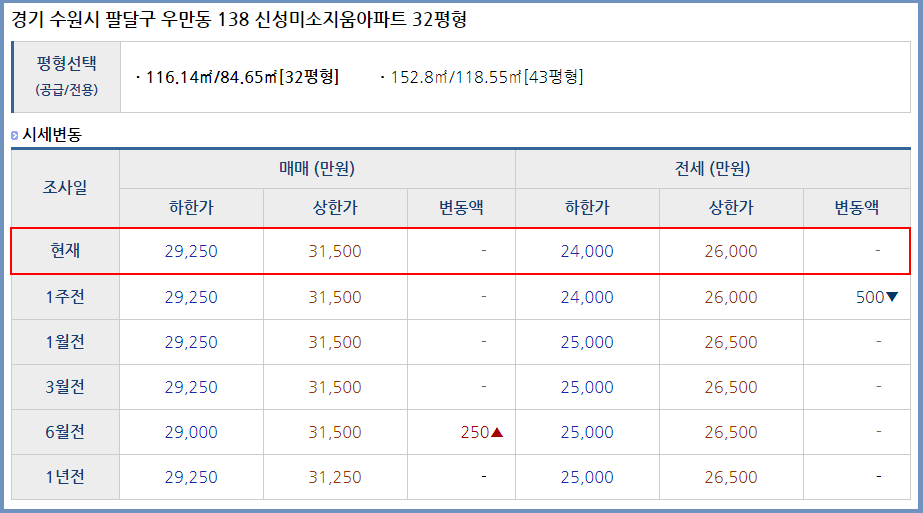Click the 평형선택 (공급/전용) label
Screen dimensions: 923x513
tap(67, 76)
